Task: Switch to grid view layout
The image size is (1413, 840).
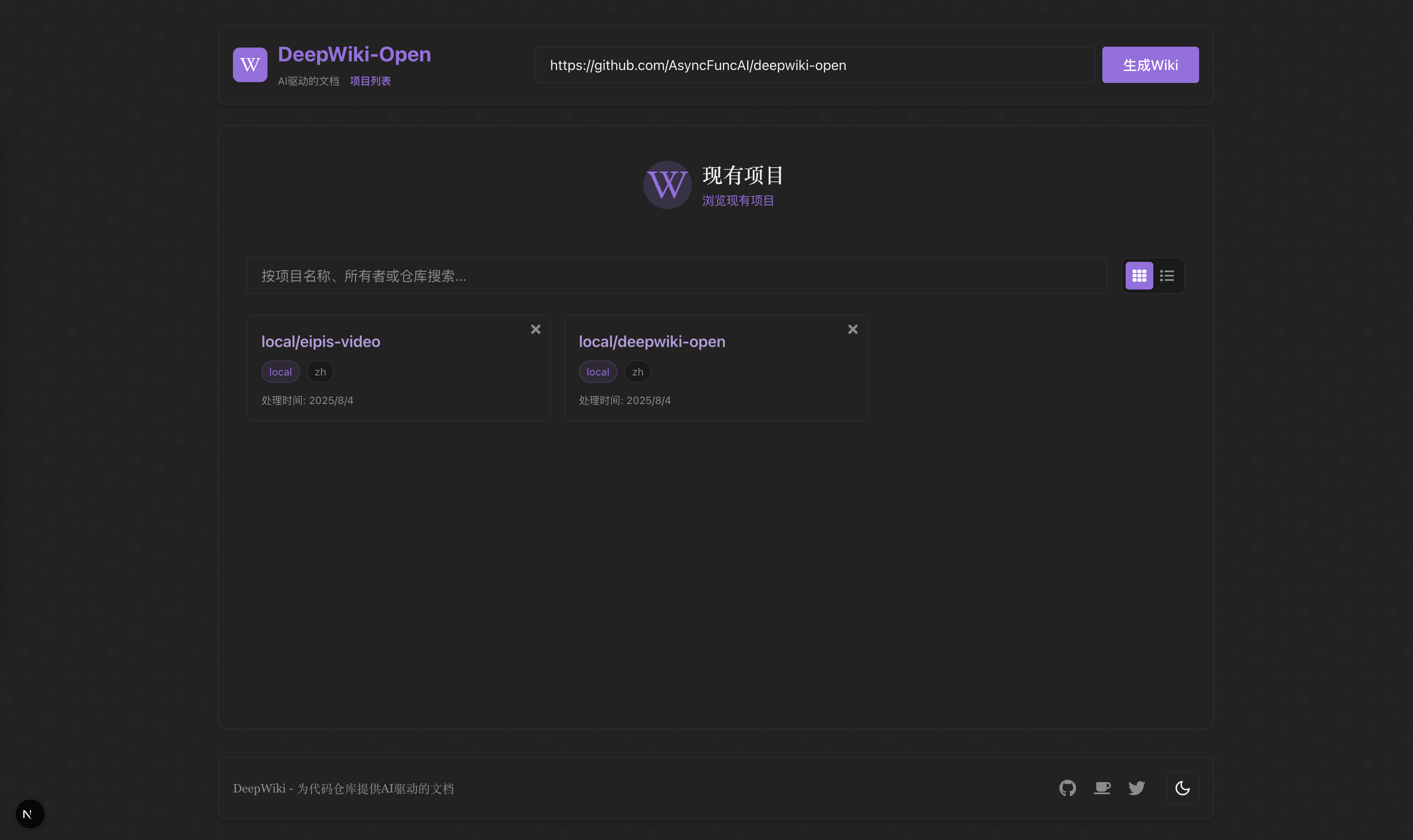Action: 1139,276
